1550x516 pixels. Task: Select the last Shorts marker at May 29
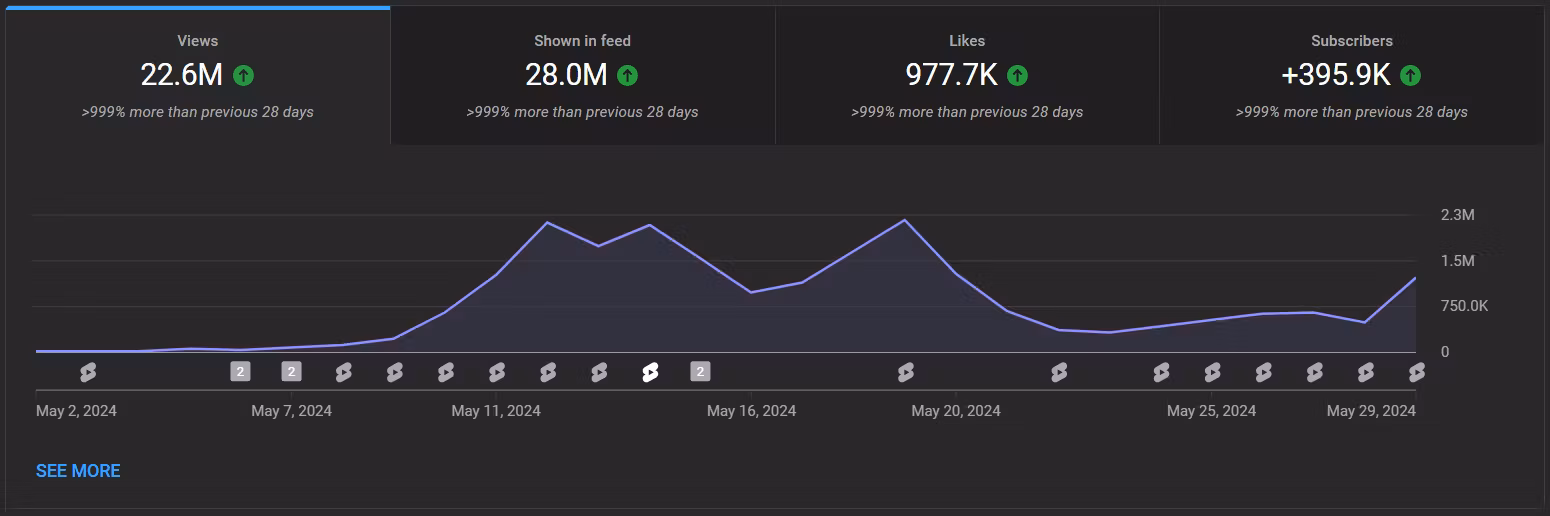click(x=1416, y=373)
